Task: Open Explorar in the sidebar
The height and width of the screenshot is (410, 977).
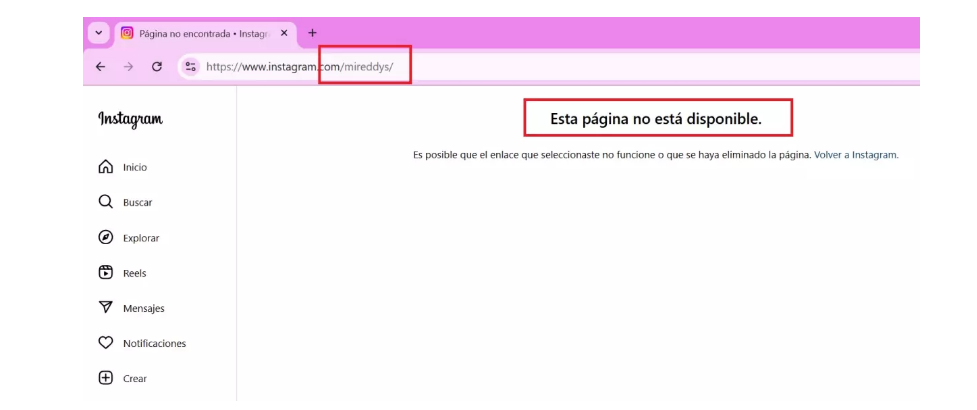Action: point(141,238)
